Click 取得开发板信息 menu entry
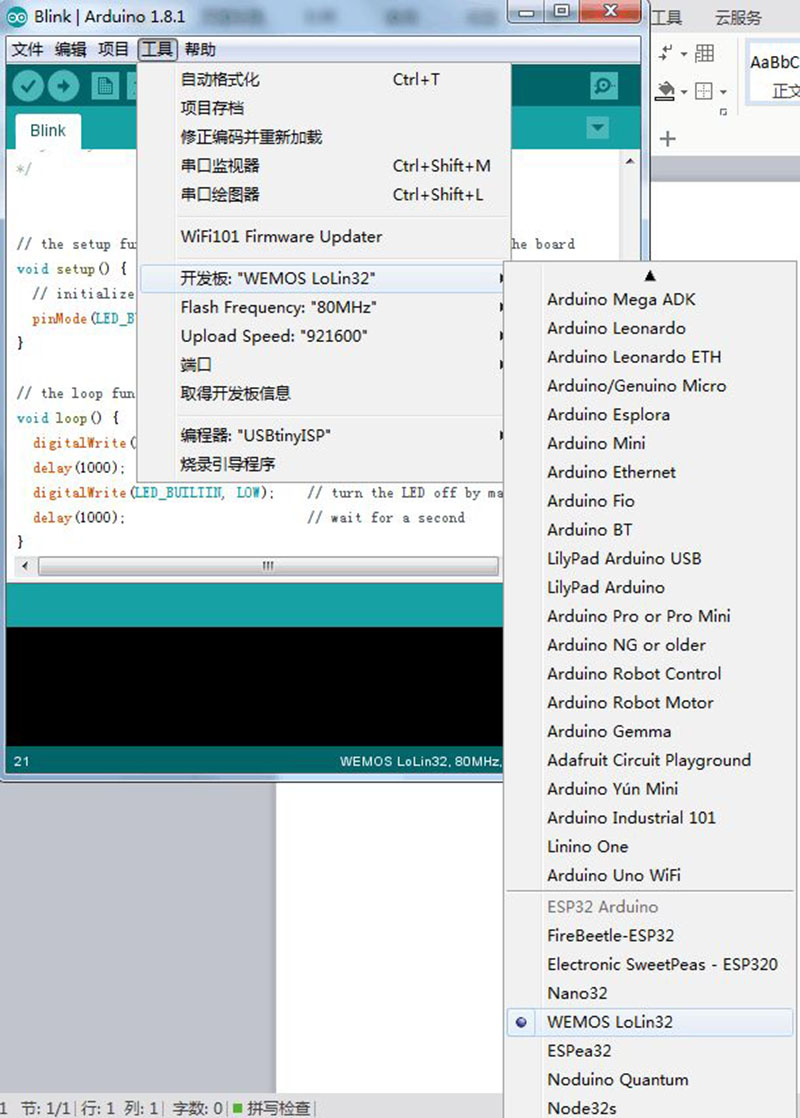 [236, 393]
